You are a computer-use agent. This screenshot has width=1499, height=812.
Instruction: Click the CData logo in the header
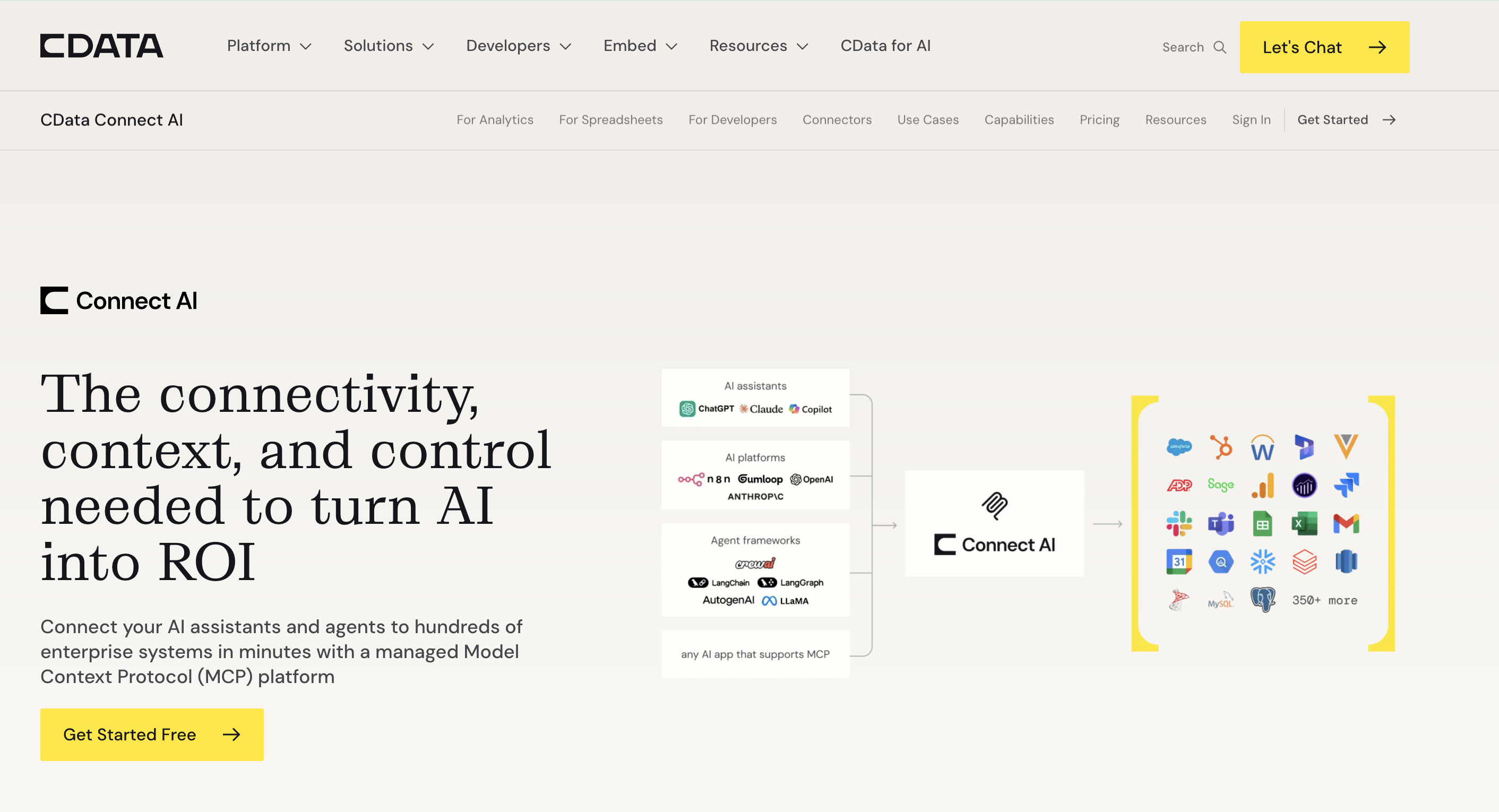click(101, 46)
